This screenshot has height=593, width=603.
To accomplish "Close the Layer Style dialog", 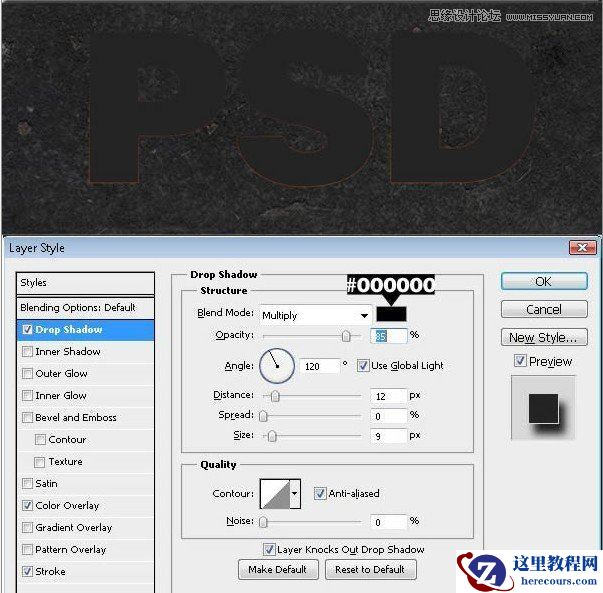I will click(x=583, y=248).
